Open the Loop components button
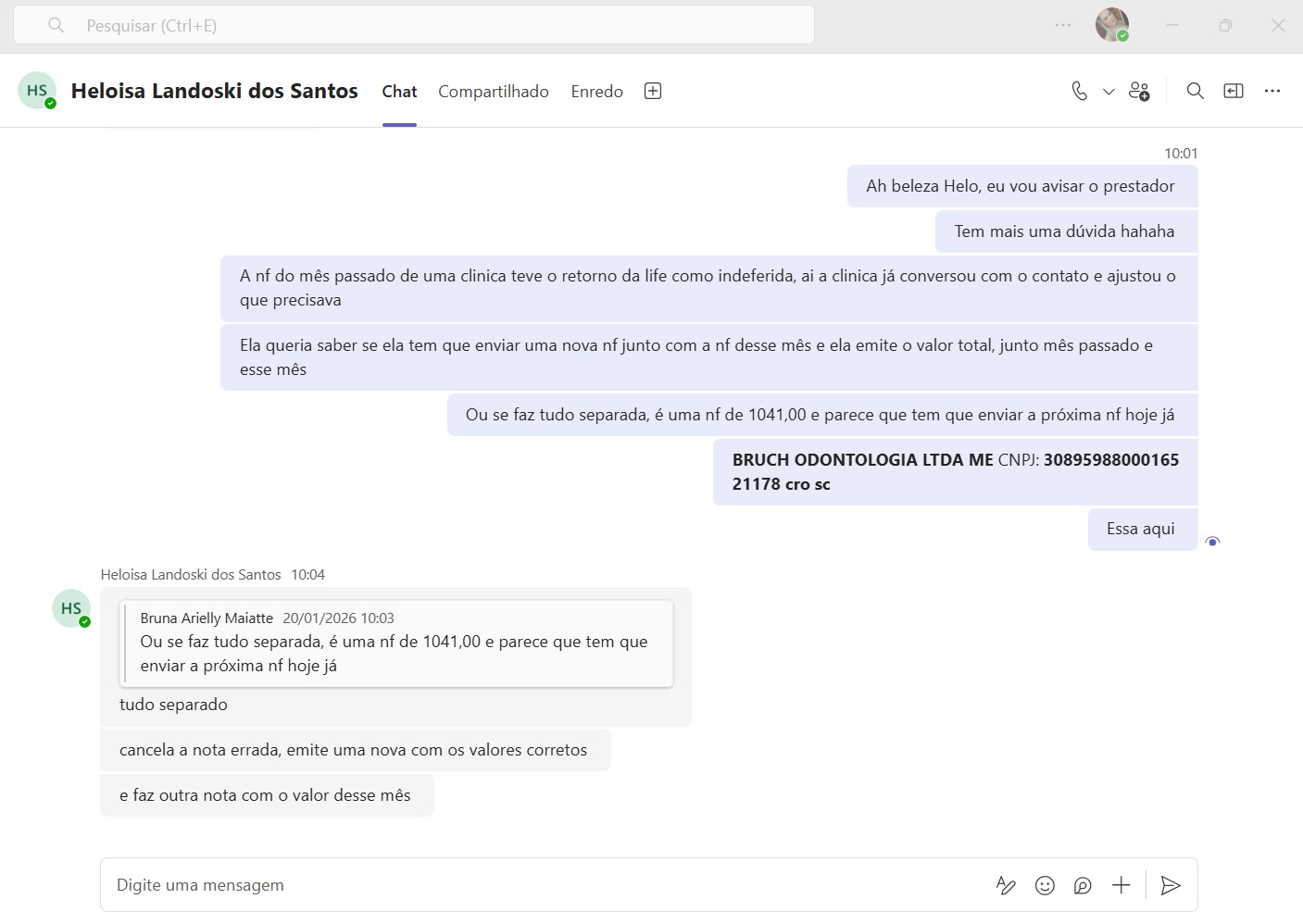 [1083, 886]
